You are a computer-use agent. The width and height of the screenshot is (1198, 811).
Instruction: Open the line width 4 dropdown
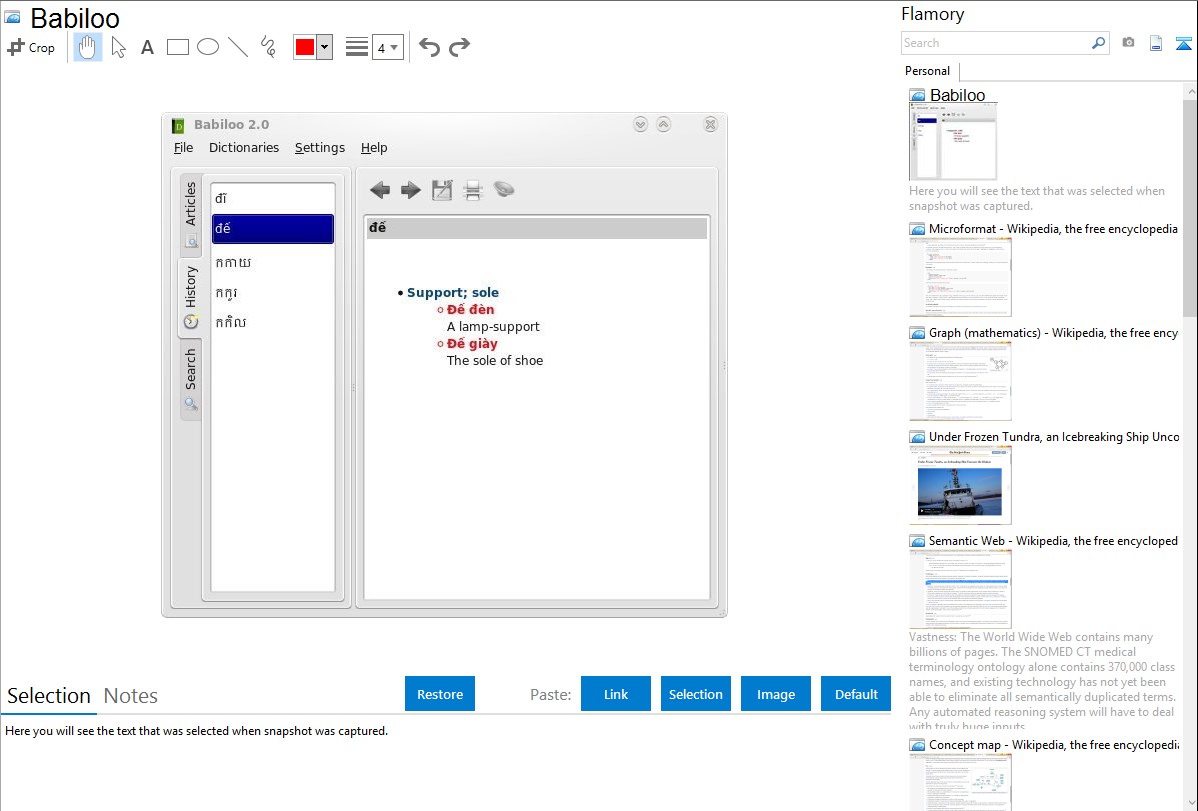point(388,47)
